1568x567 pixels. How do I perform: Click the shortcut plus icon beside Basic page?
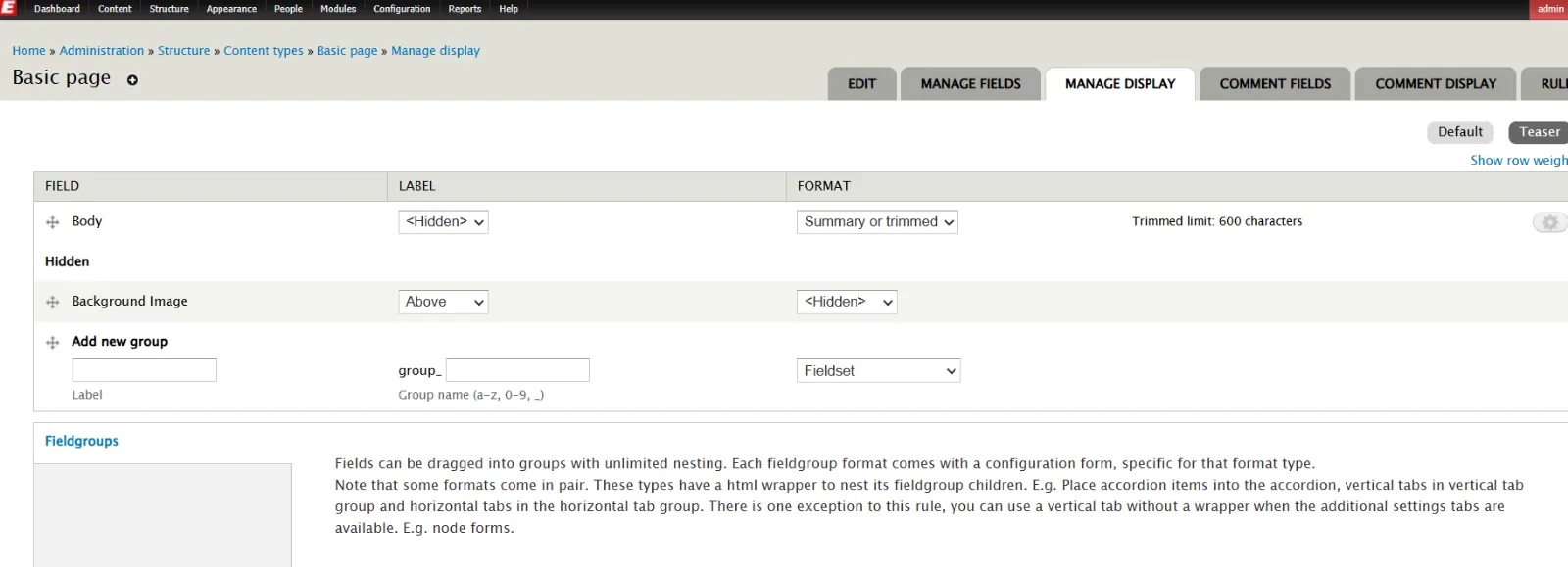(132, 80)
